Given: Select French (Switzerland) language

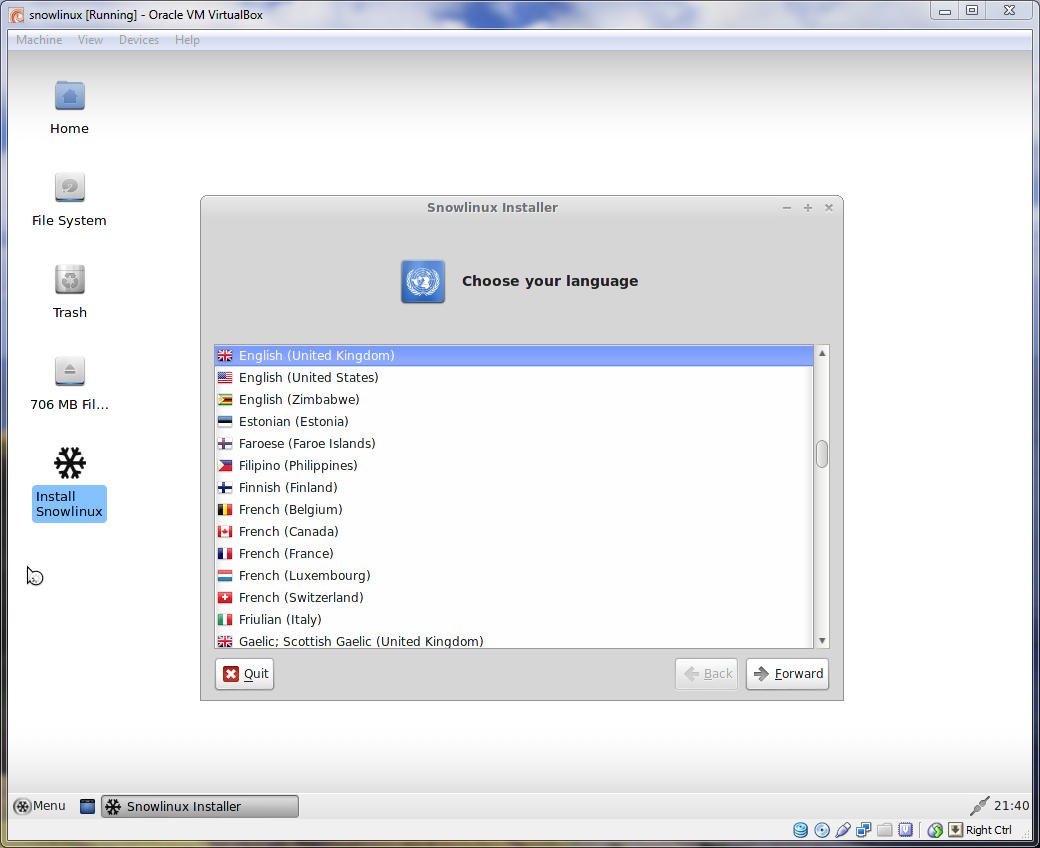Looking at the screenshot, I should click(514, 597).
